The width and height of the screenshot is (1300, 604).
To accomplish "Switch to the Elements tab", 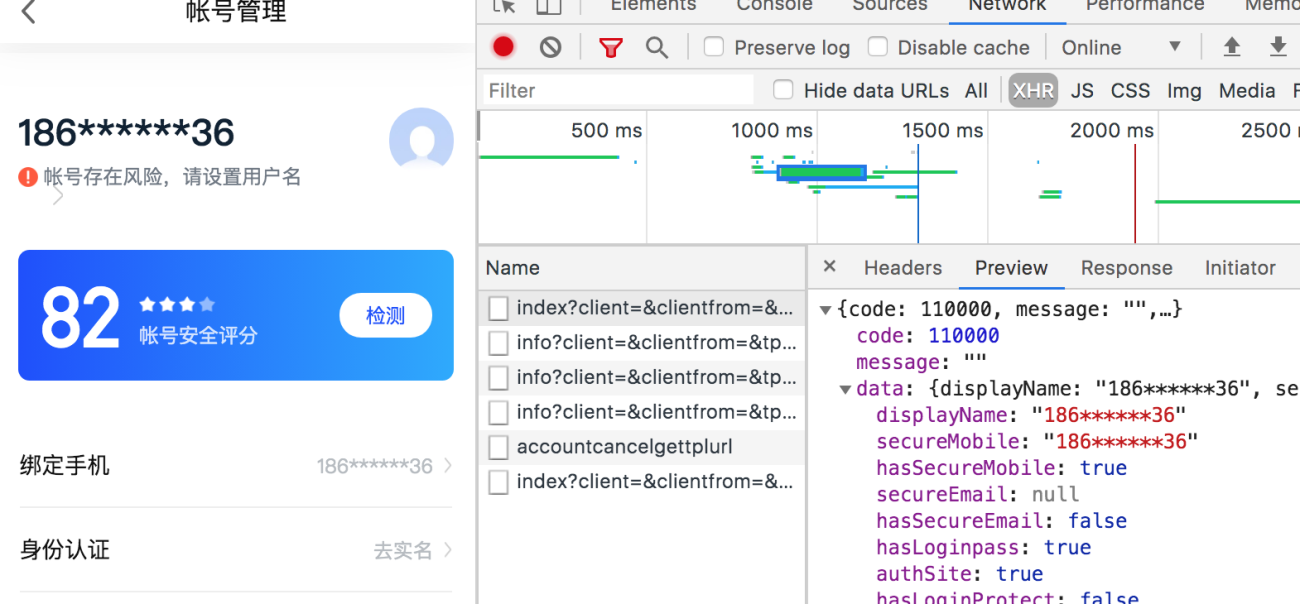I will 653,6.
